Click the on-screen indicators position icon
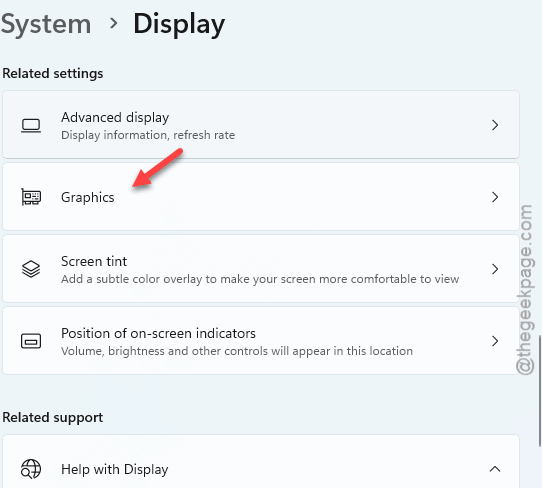The height and width of the screenshot is (488, 542). [31, 341]
